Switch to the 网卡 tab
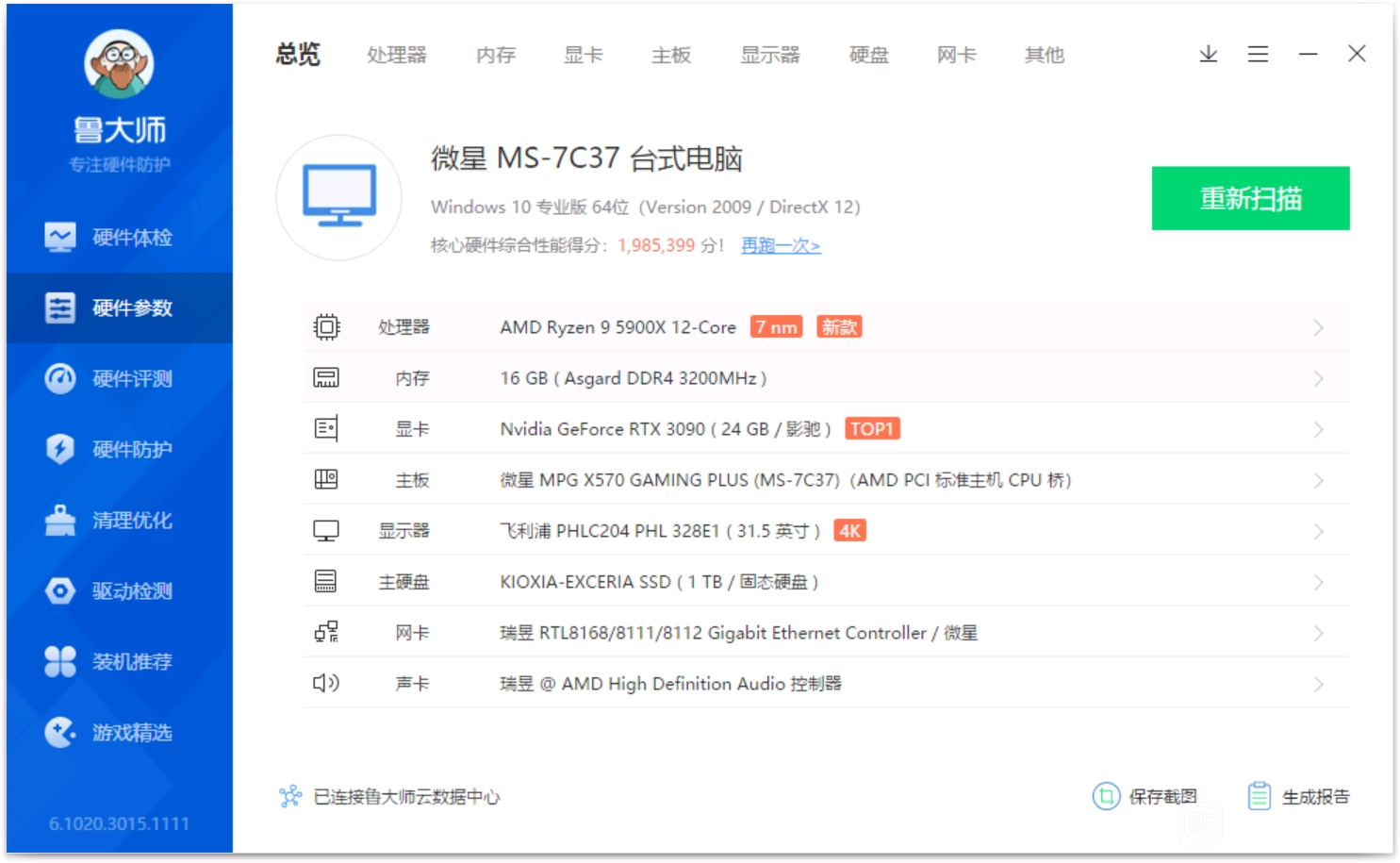The height and width of the screenshot is (863, 1400). [x=957, y=55]
